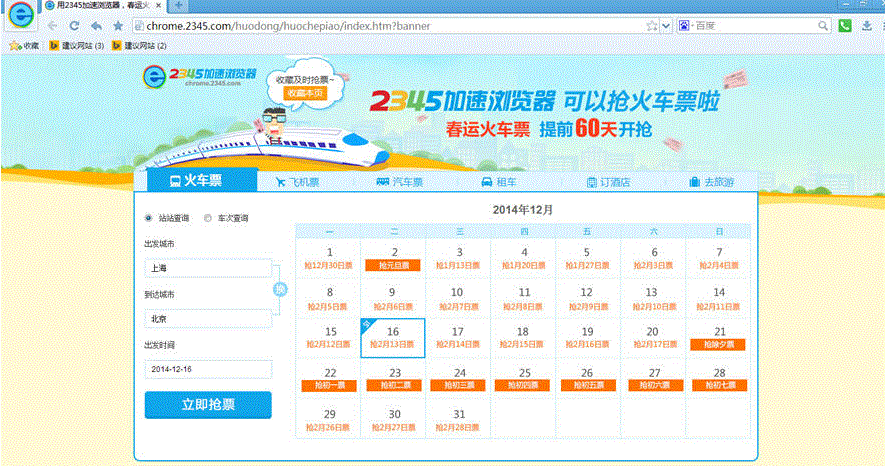Image resolution: width=885 pixels, height=466 pixels.
Task: Bookmark page via address bar star
Action: click(x=652, y=26)
